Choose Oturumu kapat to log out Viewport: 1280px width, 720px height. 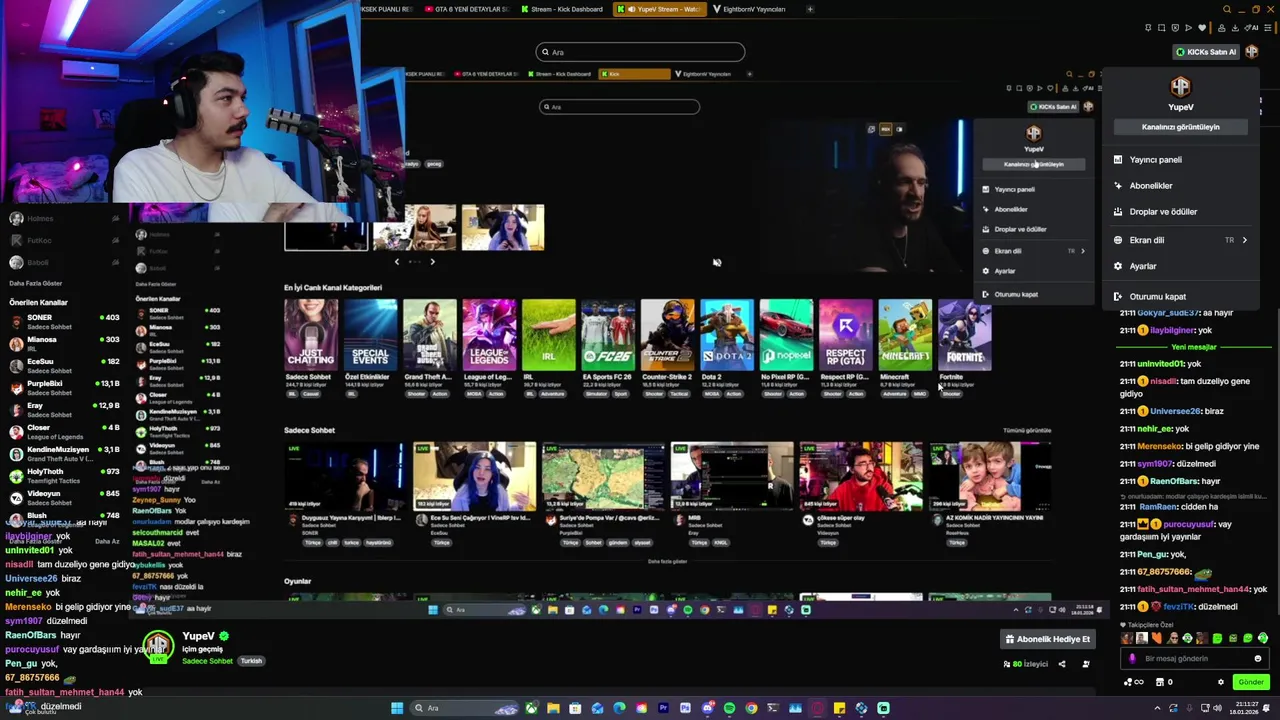click(x=1158, y=297)
